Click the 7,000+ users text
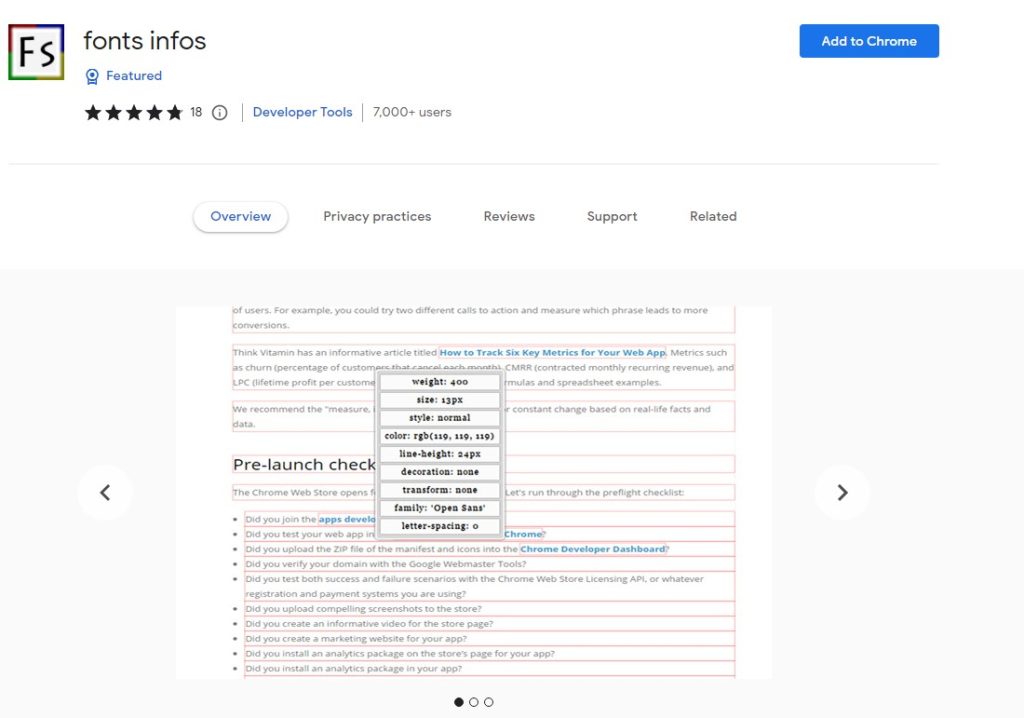The height and width of the screenshot is (718, 1024). [412, 112]
